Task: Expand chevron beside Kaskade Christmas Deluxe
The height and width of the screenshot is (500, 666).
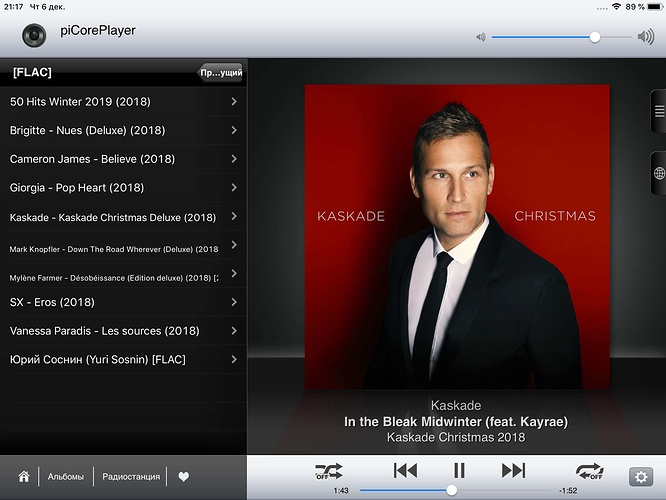Action: point(234,216)
